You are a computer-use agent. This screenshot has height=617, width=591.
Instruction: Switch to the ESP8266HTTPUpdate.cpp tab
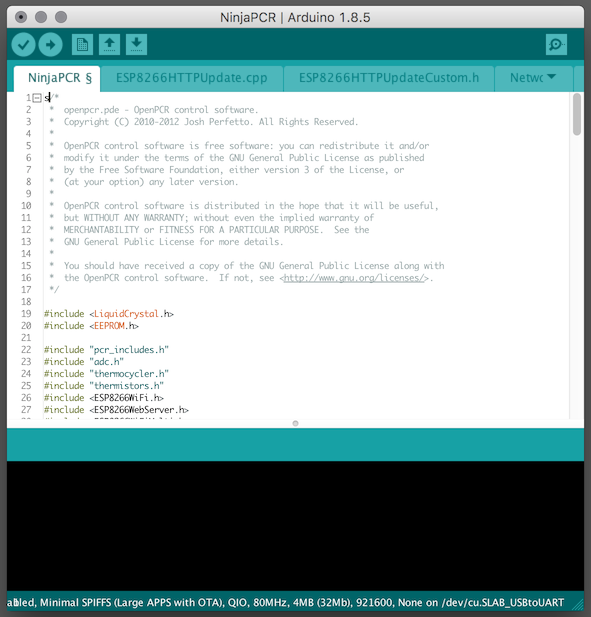pos(192,78)
